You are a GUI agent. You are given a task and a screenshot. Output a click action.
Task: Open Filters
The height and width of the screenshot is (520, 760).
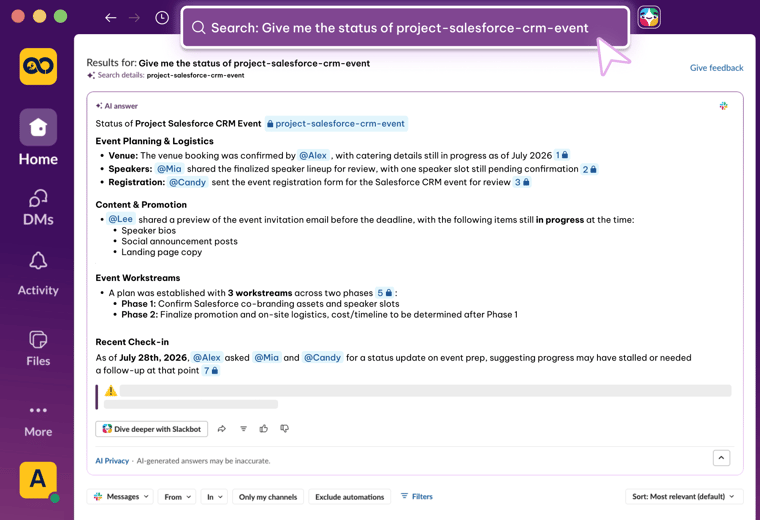pyautogui.click(x=417, y=496)
